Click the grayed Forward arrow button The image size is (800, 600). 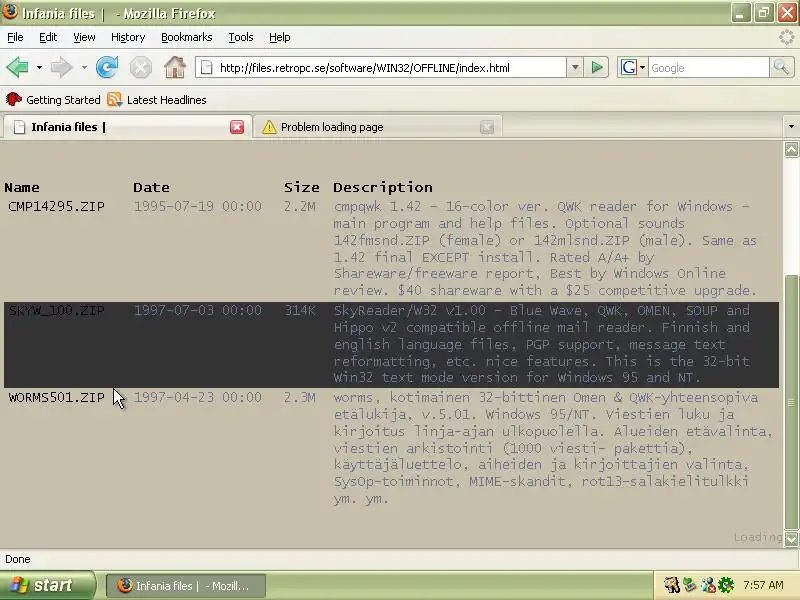click(62, 67)
